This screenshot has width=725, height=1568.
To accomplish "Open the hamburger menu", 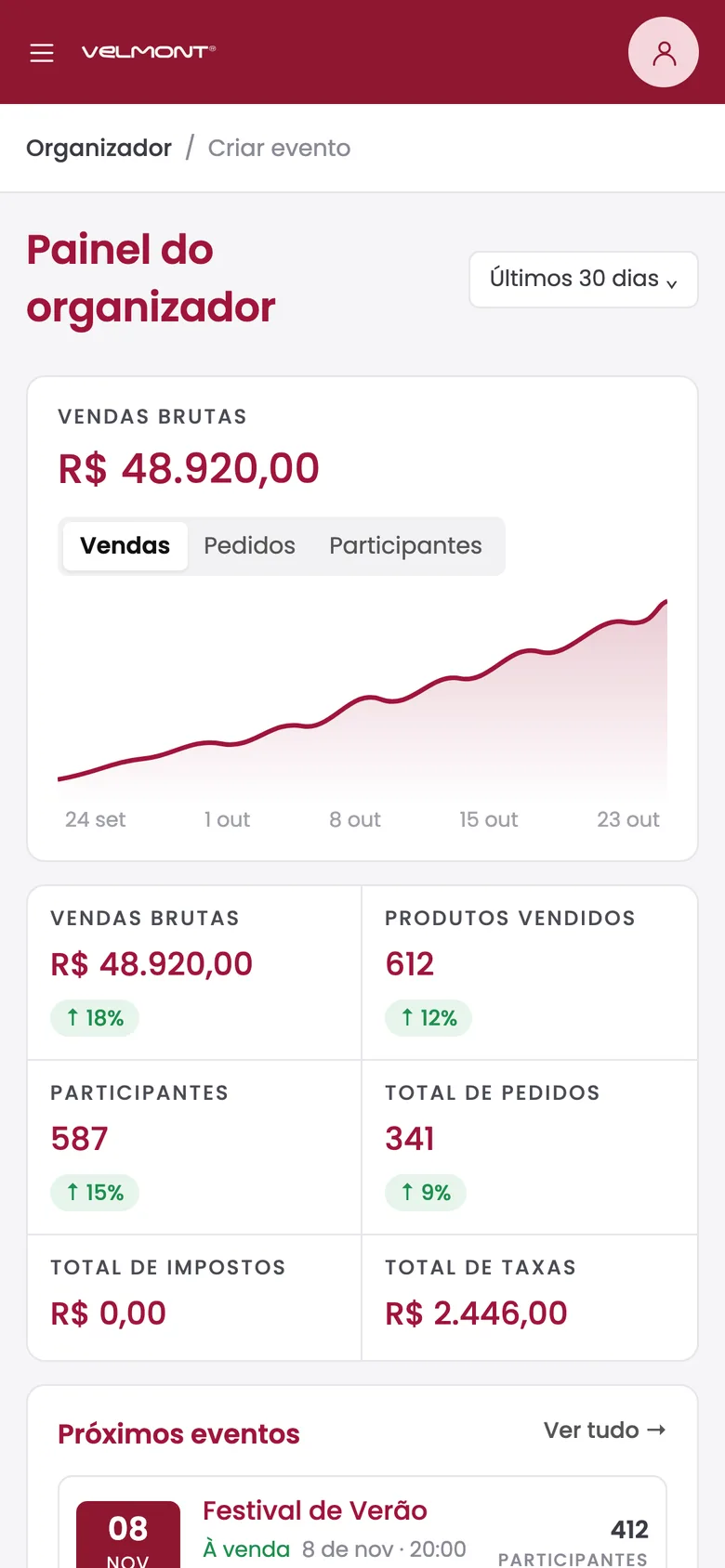I will (42, 53).
